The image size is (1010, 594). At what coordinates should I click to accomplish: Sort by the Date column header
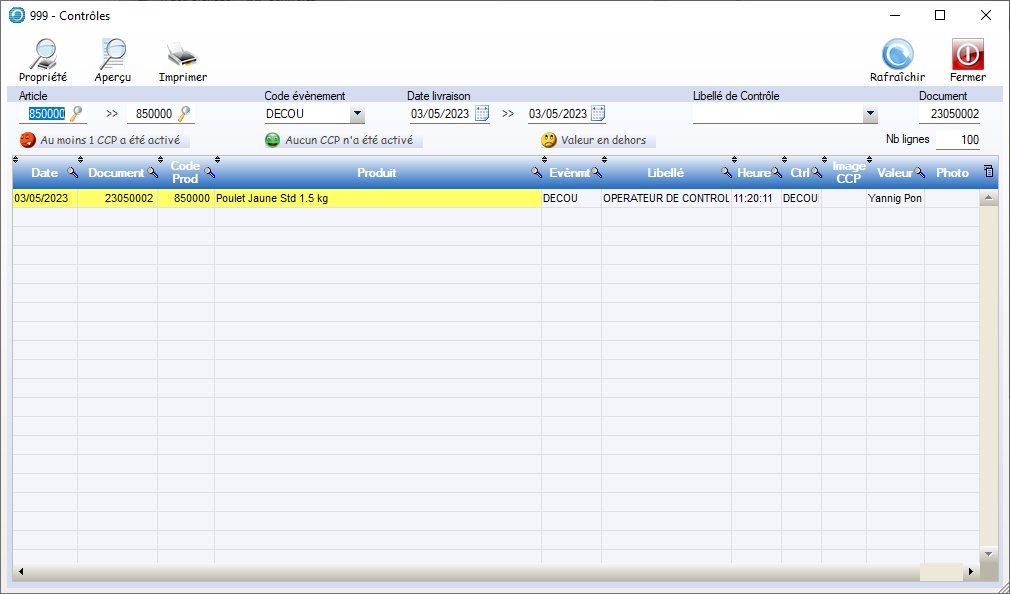44,173
